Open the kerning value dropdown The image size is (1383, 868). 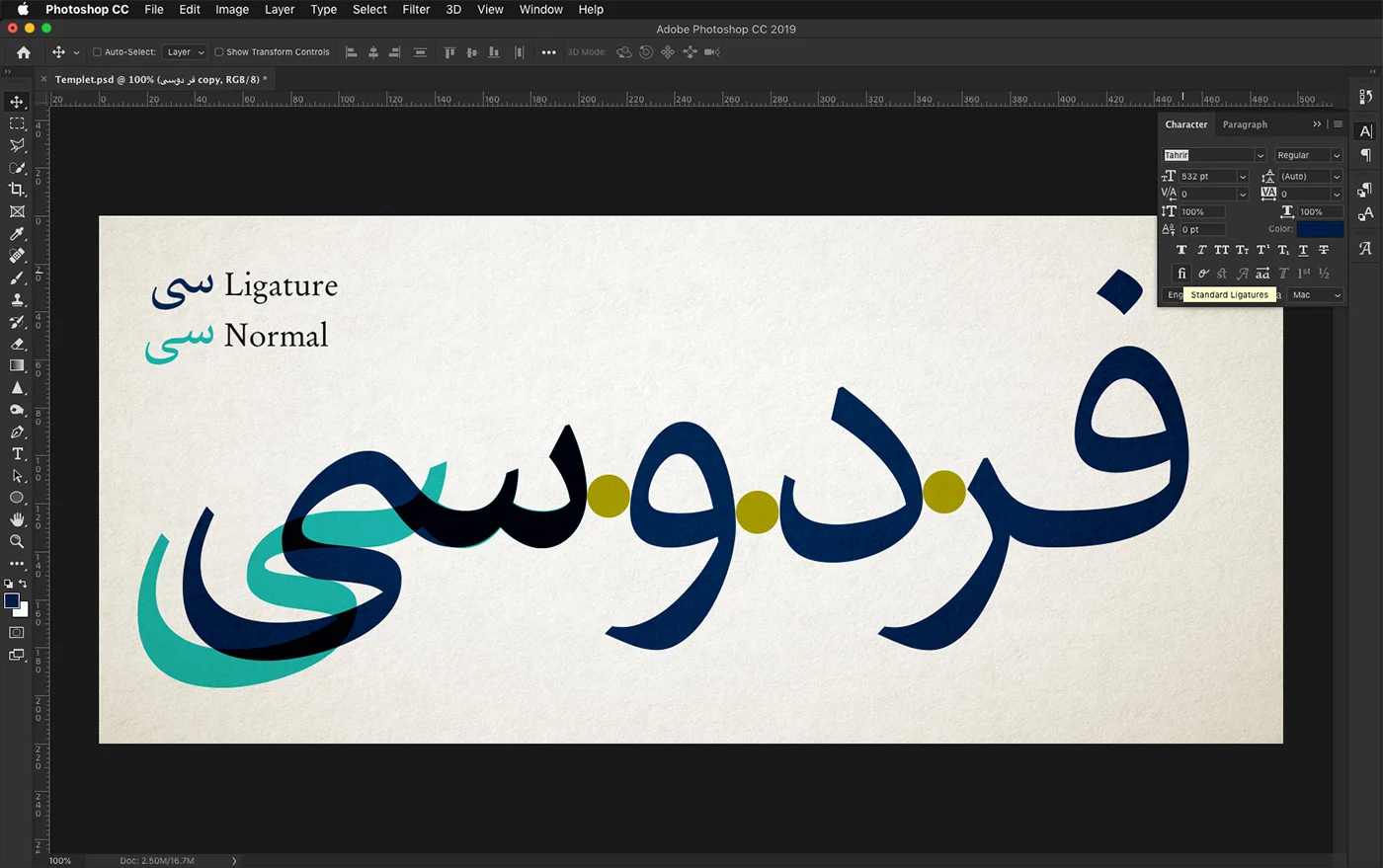coord(1243,195)
